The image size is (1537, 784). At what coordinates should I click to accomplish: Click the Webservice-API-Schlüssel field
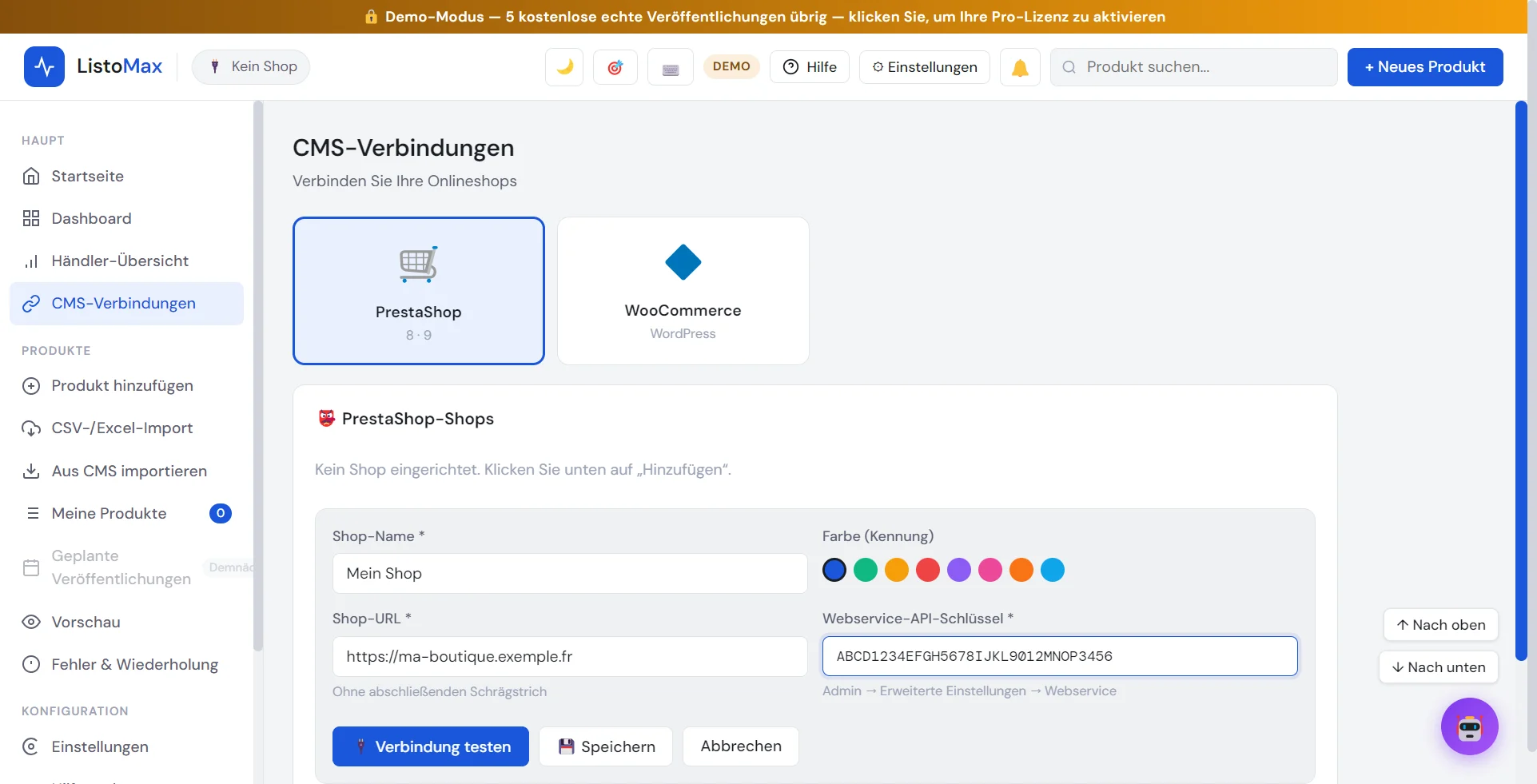pos(1060,656)
